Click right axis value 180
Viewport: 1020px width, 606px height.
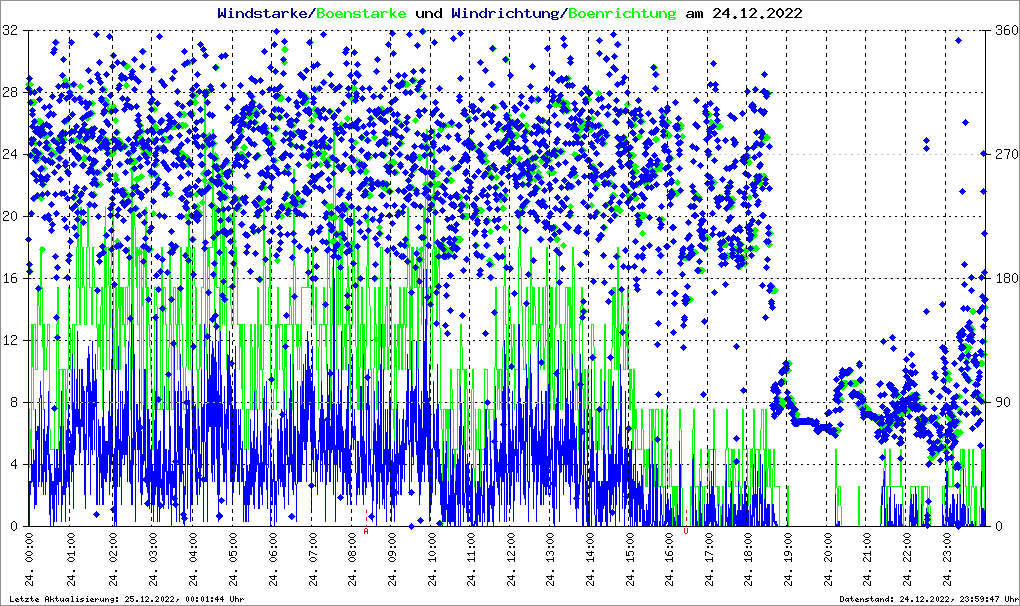[x=1007, y=278]
